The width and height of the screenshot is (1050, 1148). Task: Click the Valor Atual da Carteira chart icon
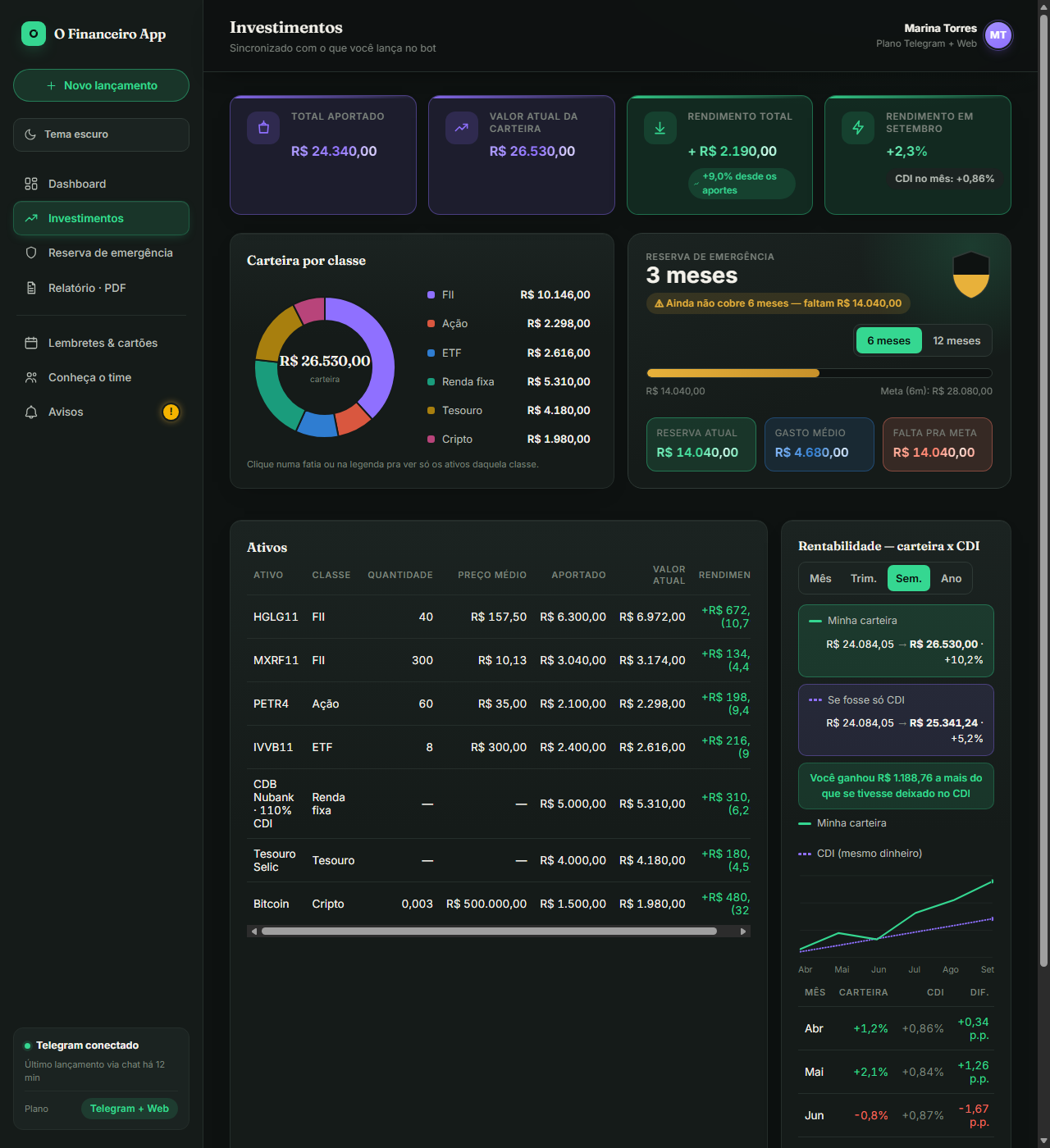tap(462, 128)
